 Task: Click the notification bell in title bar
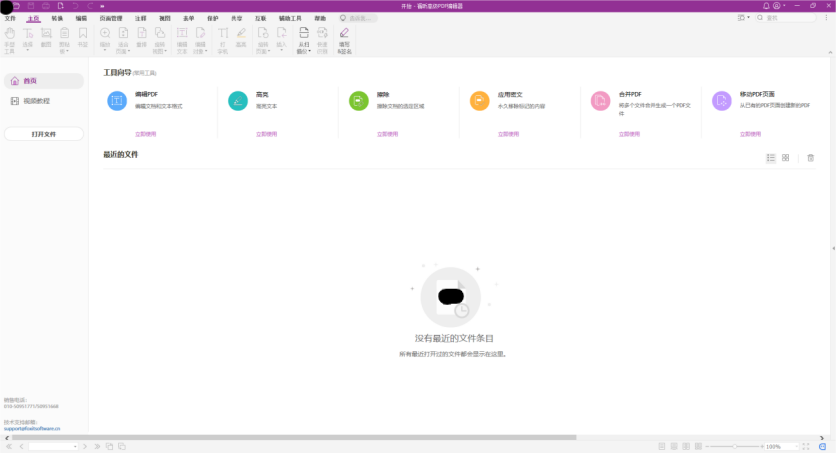coord(767,6)
